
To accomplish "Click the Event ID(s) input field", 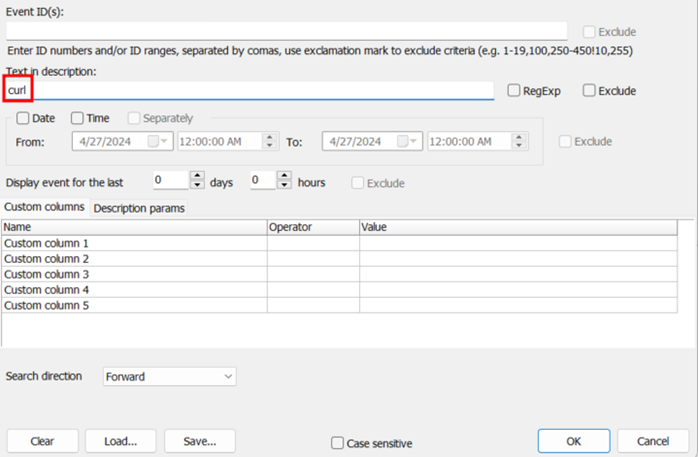I will coord(287,31).
